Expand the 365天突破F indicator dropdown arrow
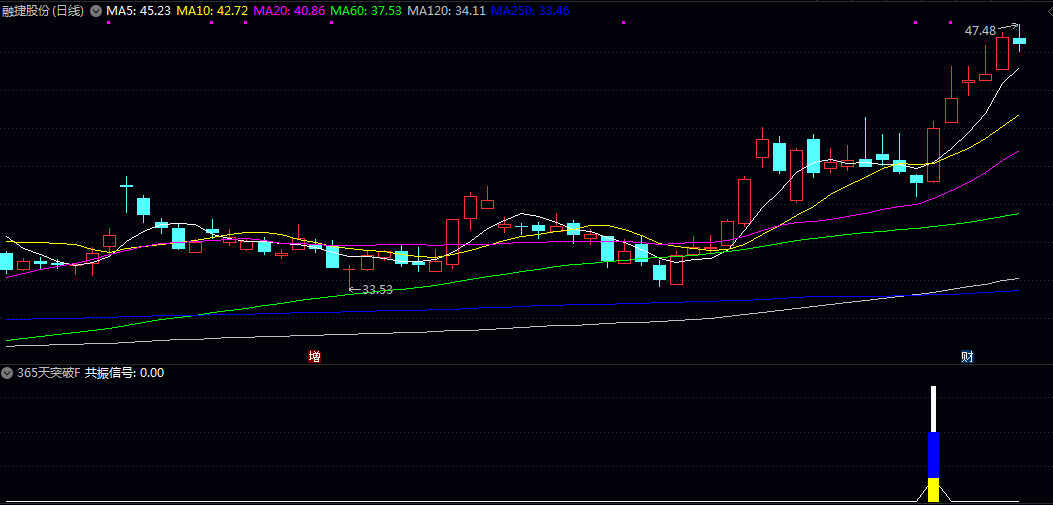 coord(8,373)
